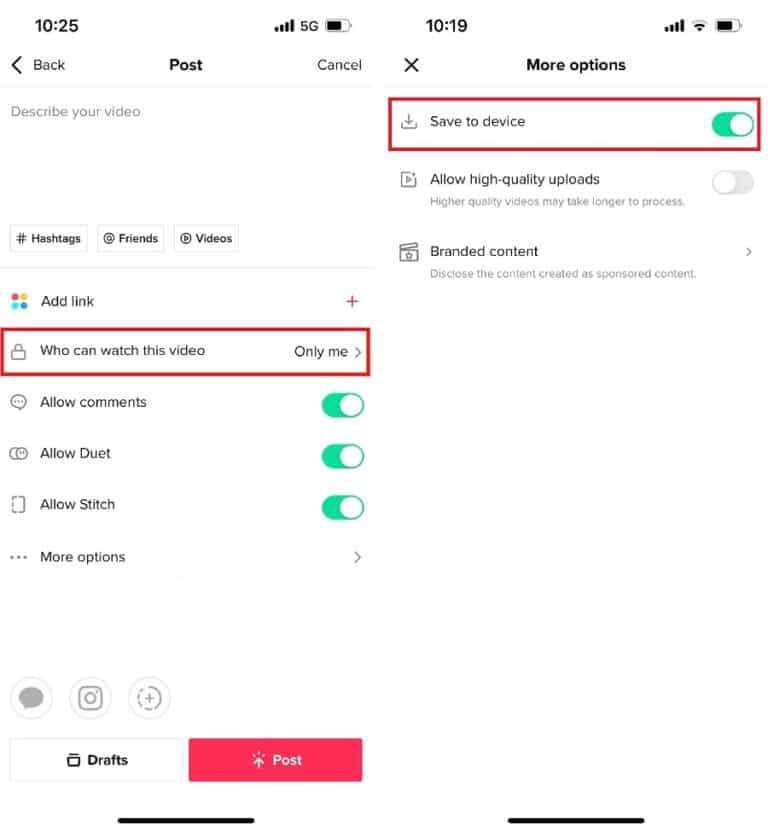The height and width of the screenshot is (831, 768).
Task: Select the Hashtags icon in the caption toolbar
Action: [48, 238]
